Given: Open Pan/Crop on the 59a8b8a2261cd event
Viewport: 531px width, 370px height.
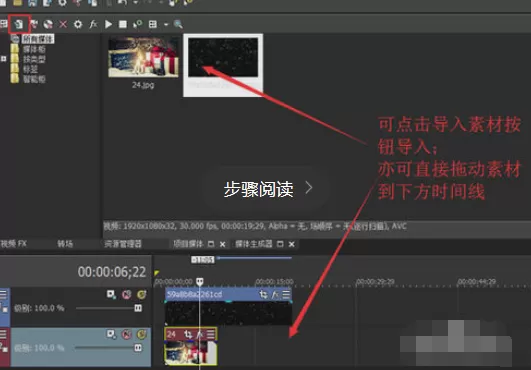Looking at the screenshot, I should point(263,295).
